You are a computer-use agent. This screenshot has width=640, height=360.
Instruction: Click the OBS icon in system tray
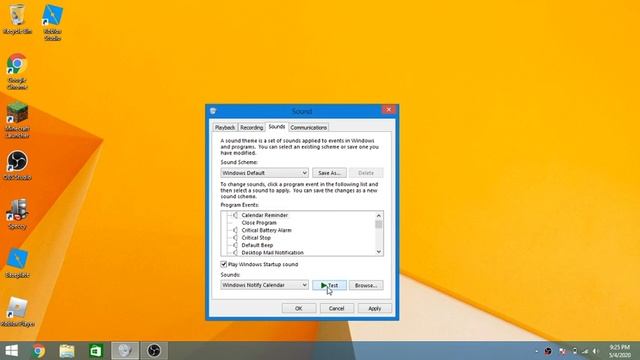tap(548, 351)
